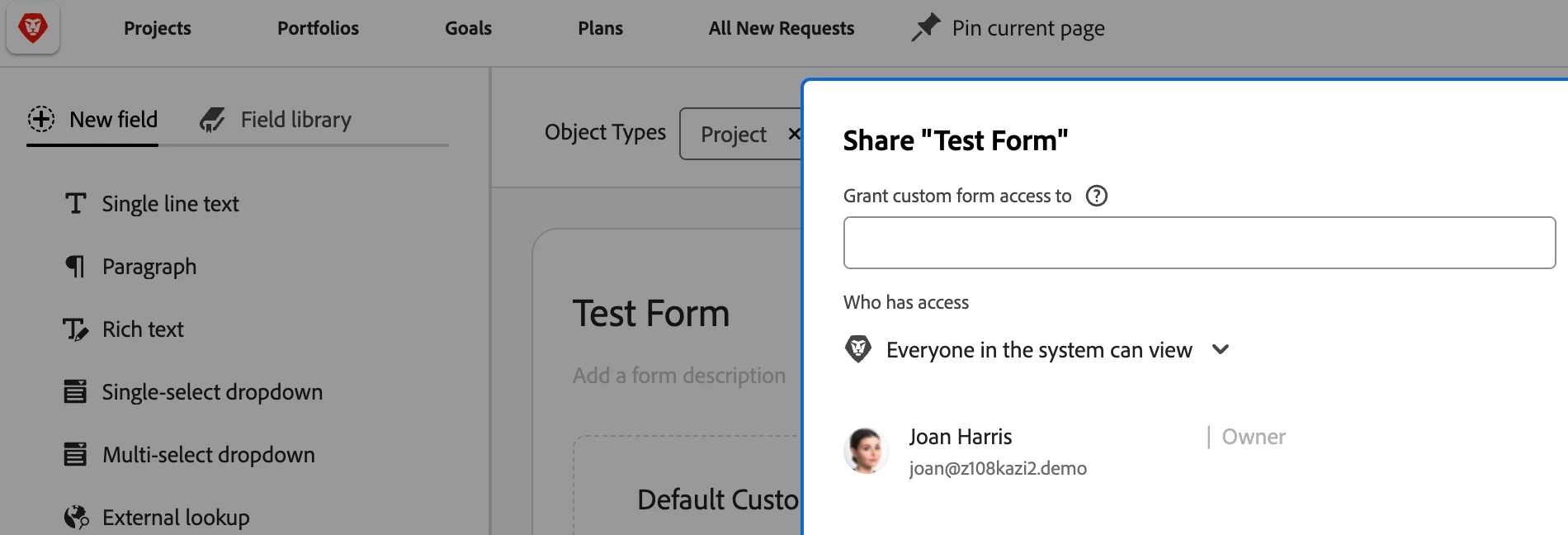Click the pin icon beside Pin current page

(925, 27)
